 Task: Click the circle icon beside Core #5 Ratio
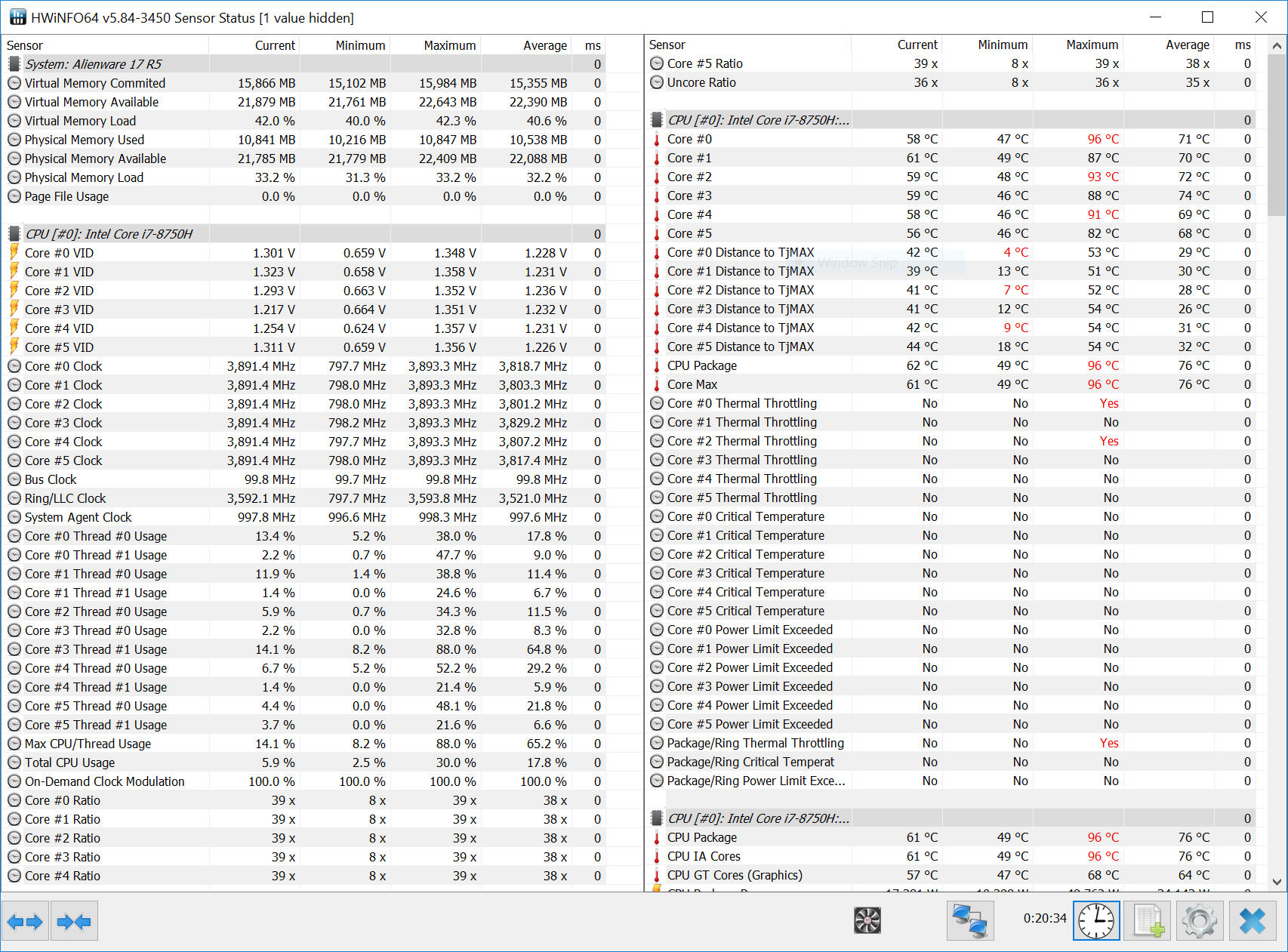click(x=657, y=63)
